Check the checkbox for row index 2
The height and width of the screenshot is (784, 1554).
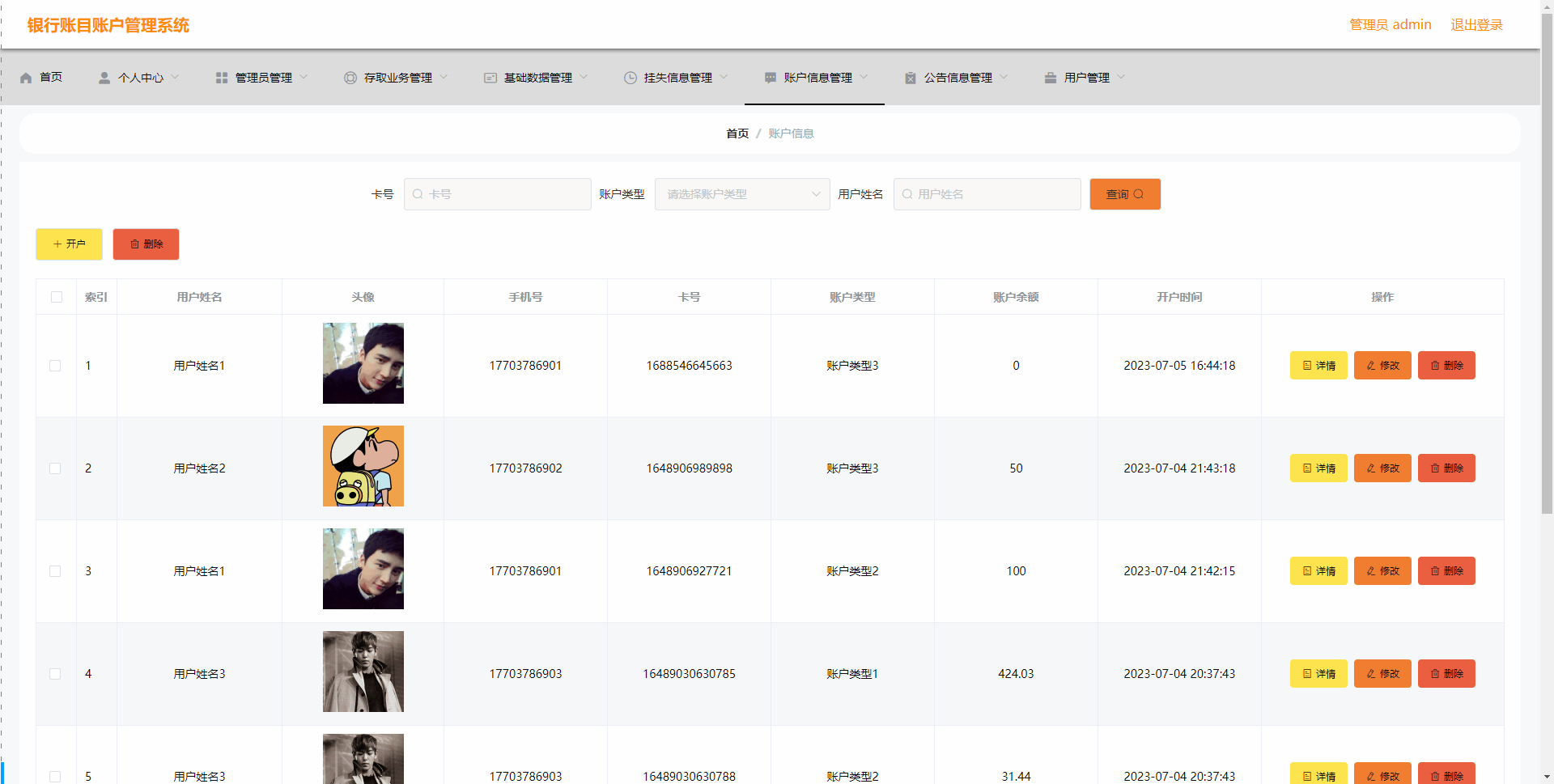pos(55,468)
